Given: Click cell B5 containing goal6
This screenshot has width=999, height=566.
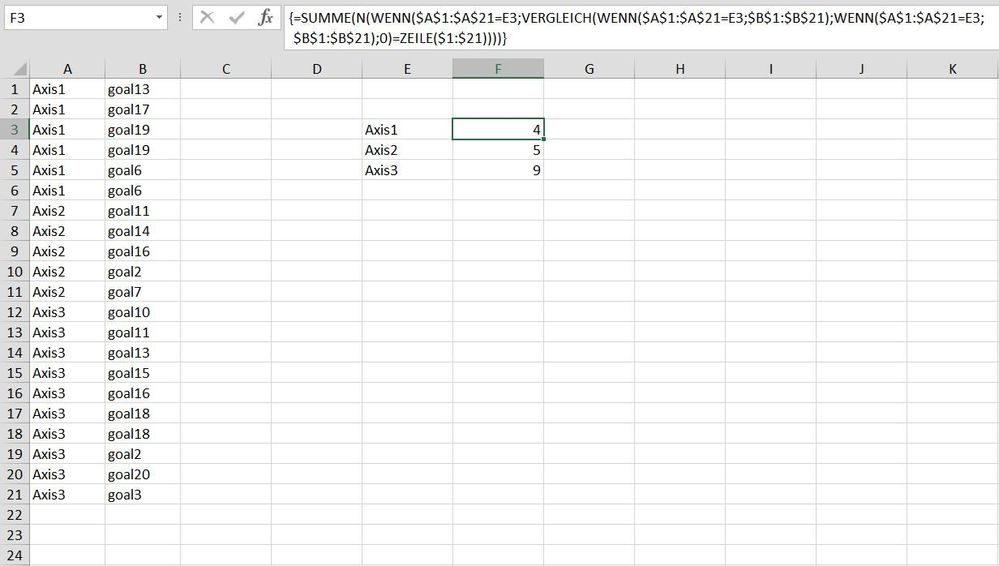Looking at the screenshot, I should pos(143,170).
